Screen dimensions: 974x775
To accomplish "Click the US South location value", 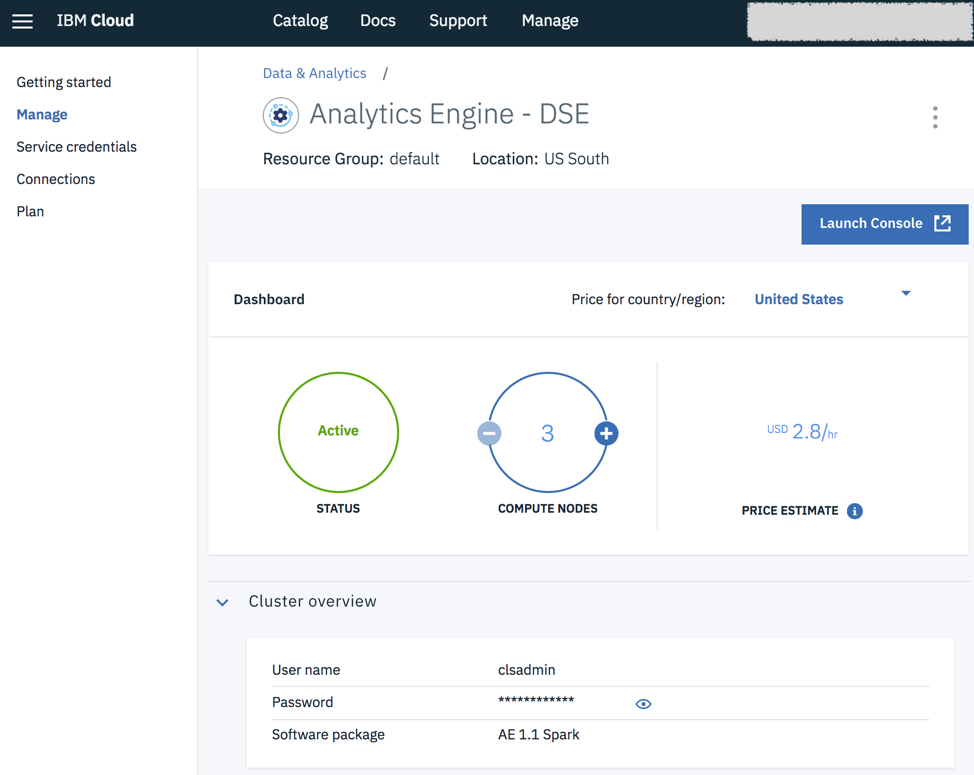I will coord(576,159).
